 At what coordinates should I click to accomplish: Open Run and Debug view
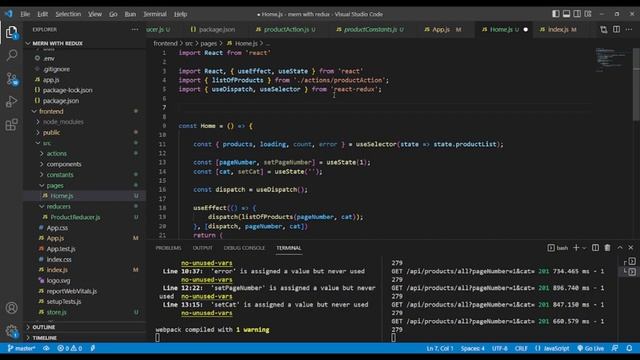11,102
